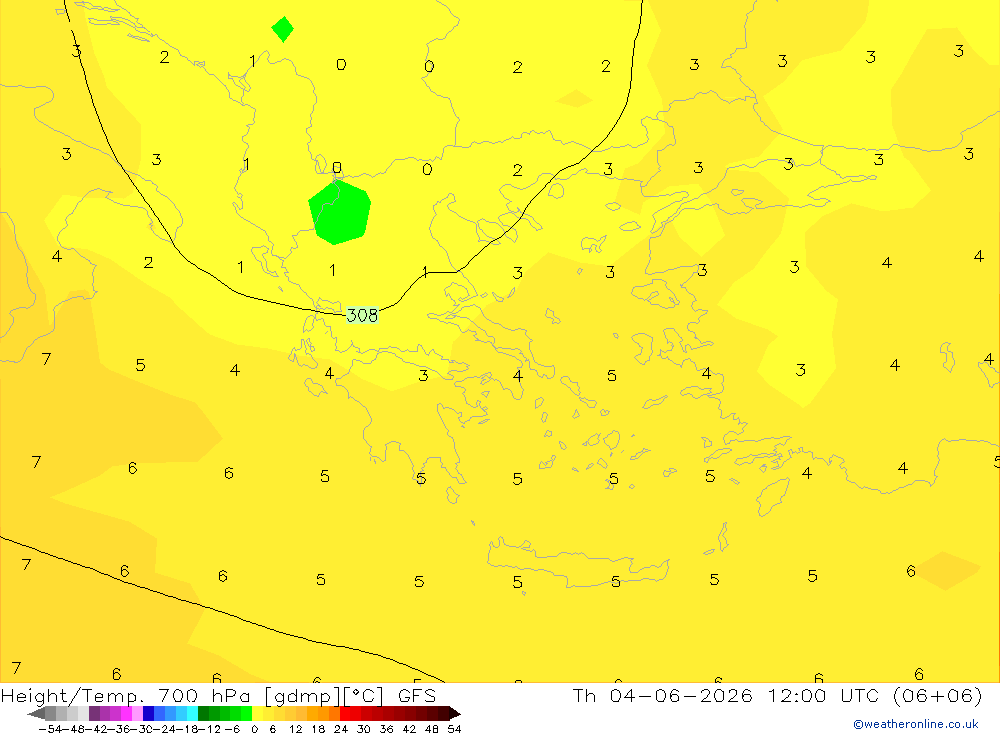Click the left gray arrow end of color scale
This screenshot has height=733, width=1000.
point(36,713)
